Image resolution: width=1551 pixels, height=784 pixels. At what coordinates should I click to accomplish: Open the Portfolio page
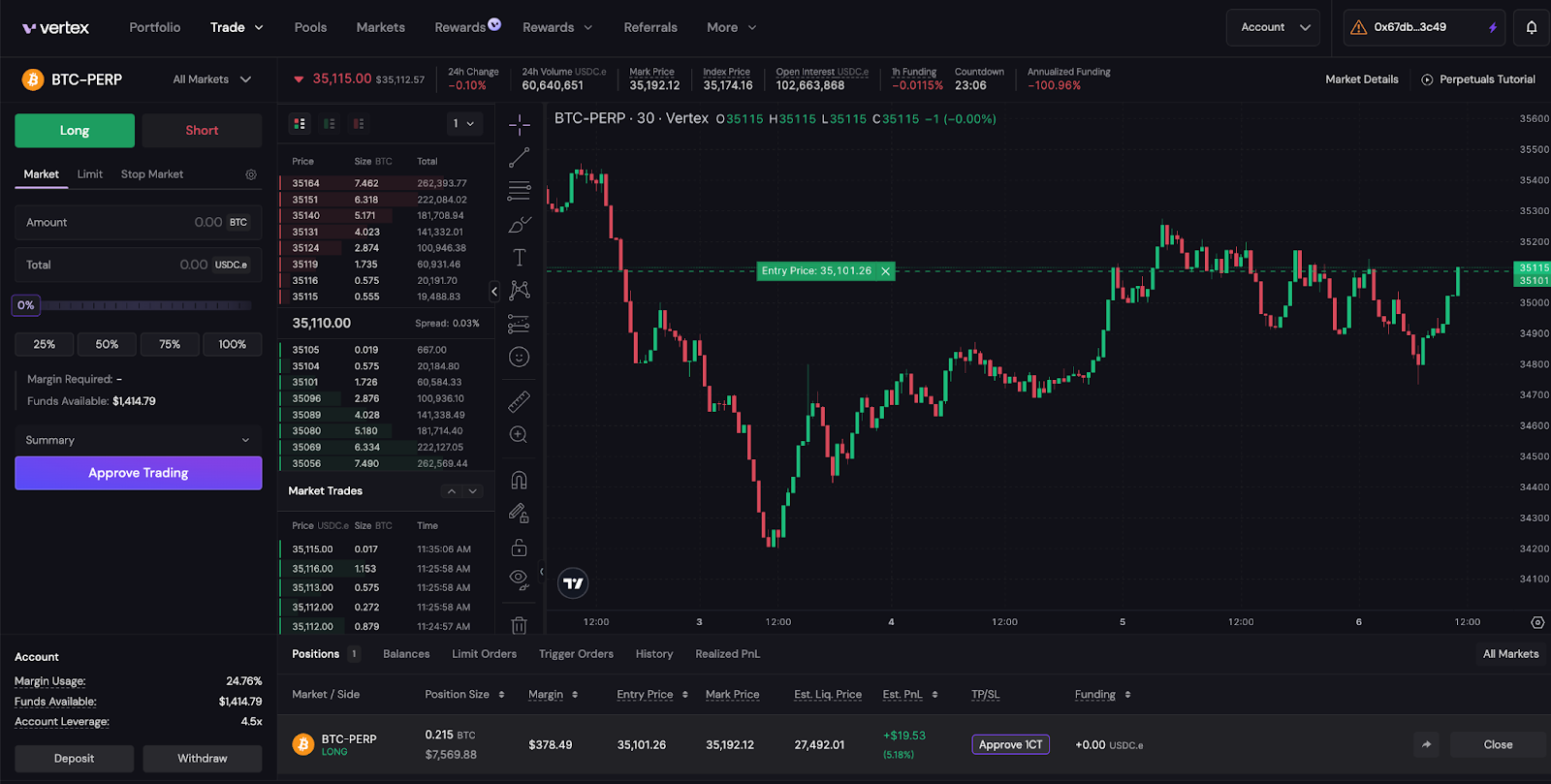click(x=155, y=27)
